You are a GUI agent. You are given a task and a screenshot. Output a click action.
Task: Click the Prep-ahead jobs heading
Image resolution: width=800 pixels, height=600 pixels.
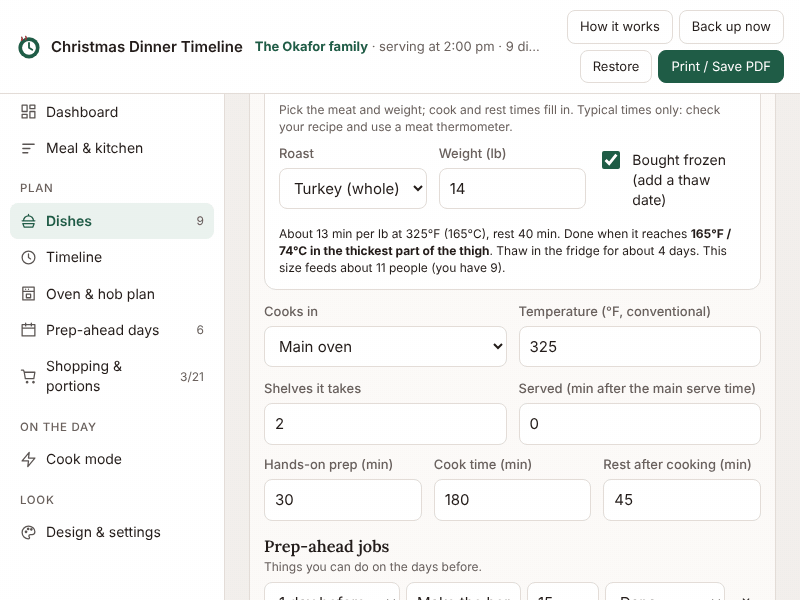(327, 546)
